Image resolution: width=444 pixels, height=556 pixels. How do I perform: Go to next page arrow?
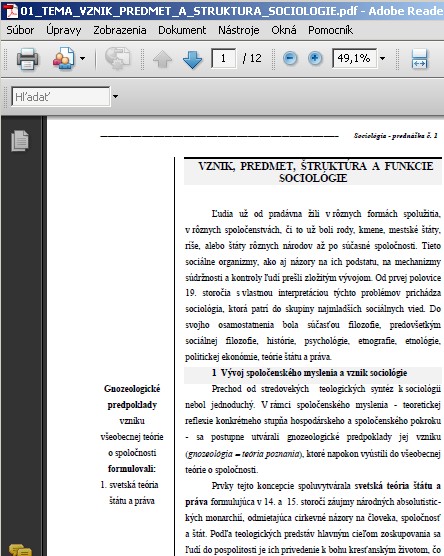[193, 59]
